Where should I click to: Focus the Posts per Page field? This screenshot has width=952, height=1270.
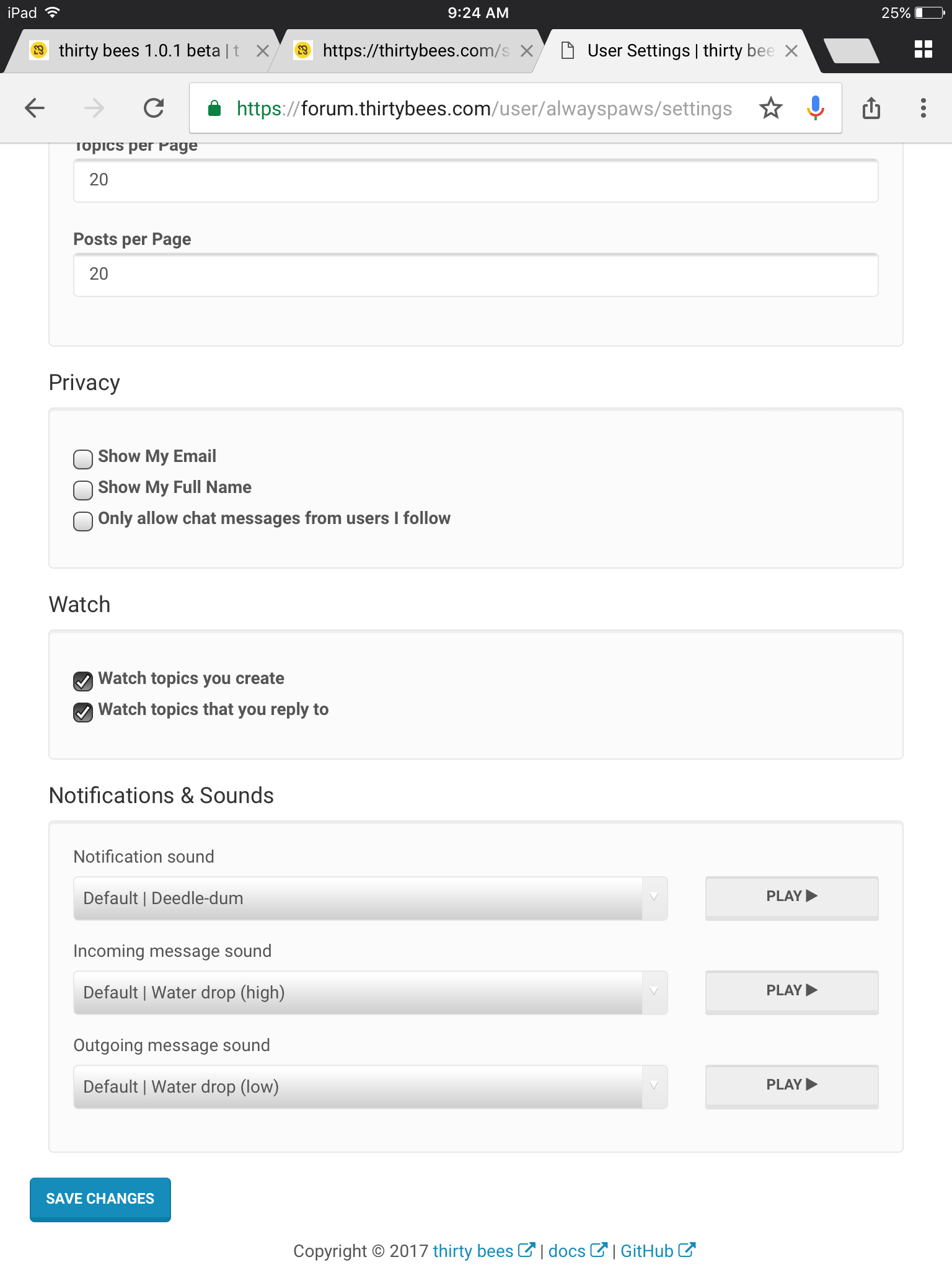[x=475, y=274]
